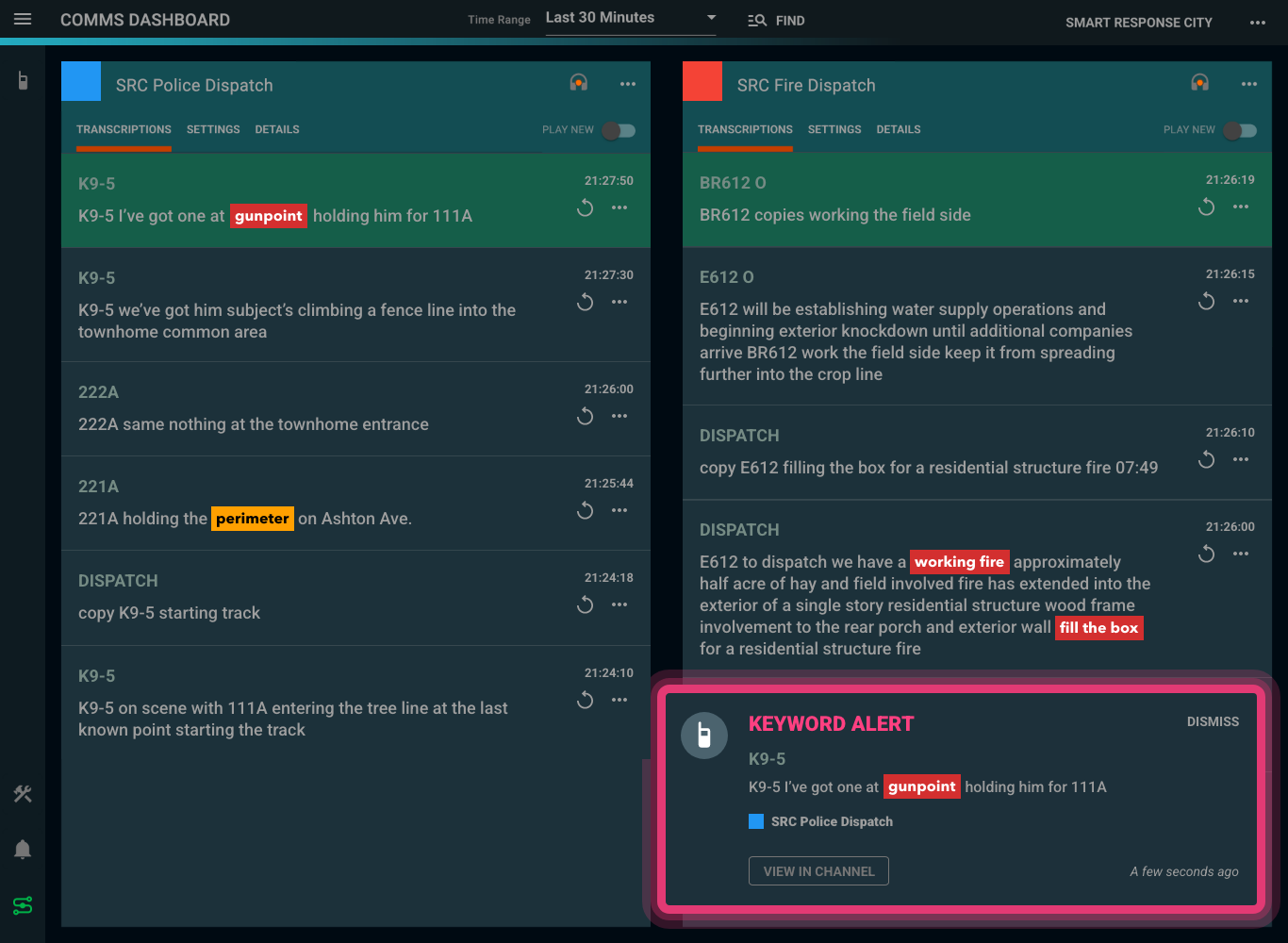The width and height of the screenshot is (1288, 943).
Task: Open the Time Range Last 30 Minutes dropdown
Action: [631, 18]
